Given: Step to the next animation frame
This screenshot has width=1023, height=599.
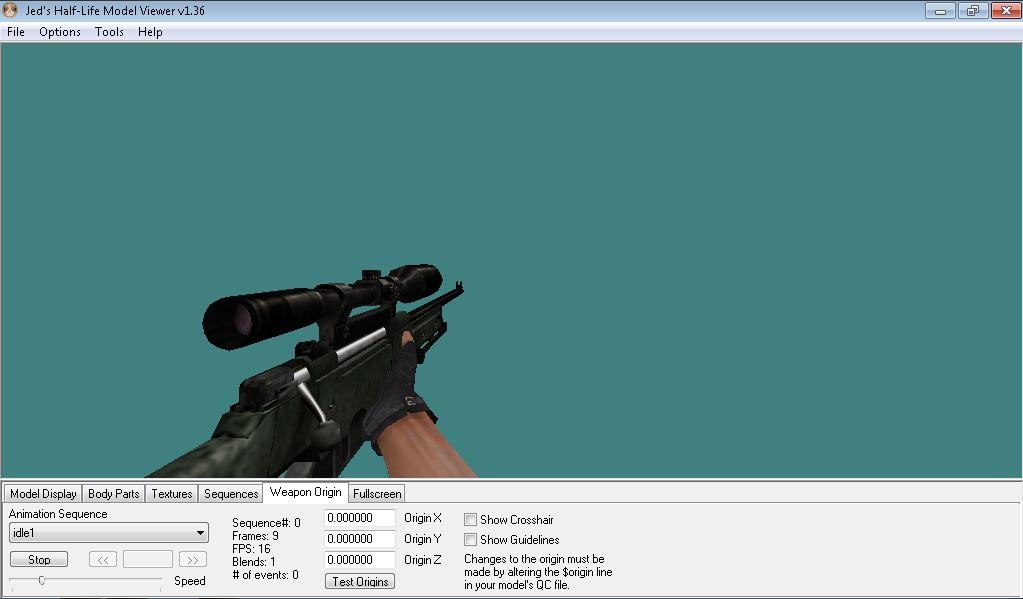Looking at the screenshot, I should 194,559.
